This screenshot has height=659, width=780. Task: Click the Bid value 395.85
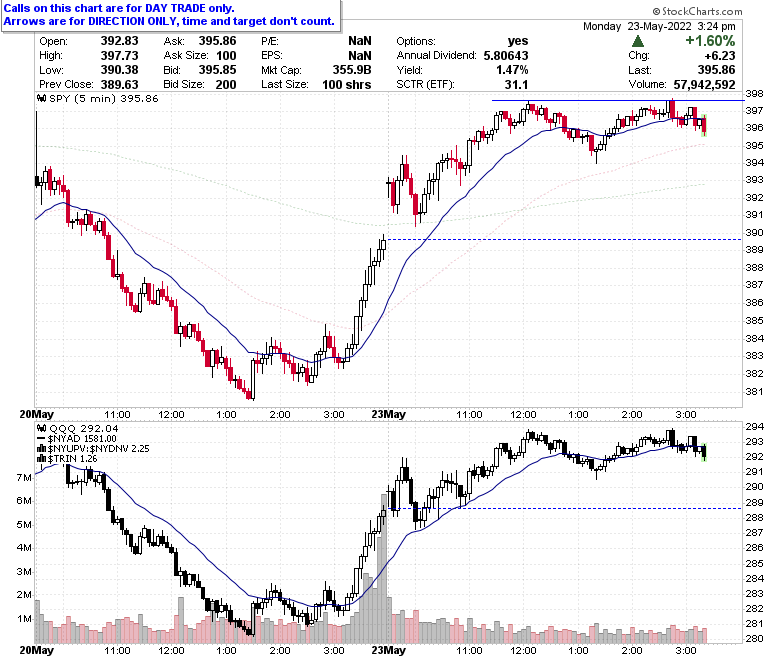pos(217,70)
